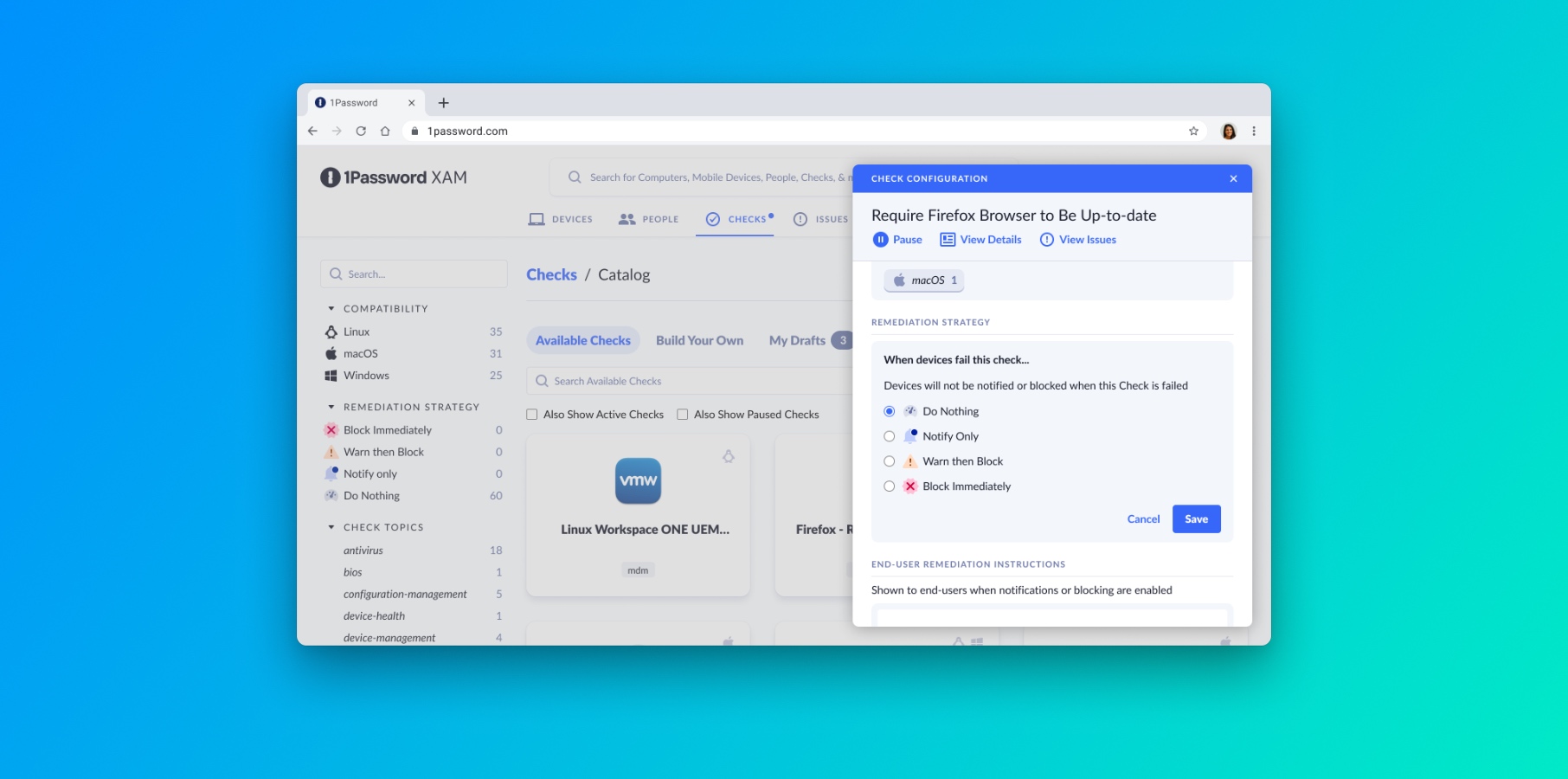
Task: Click the VMware icon on the card
Action: (638, 481)
